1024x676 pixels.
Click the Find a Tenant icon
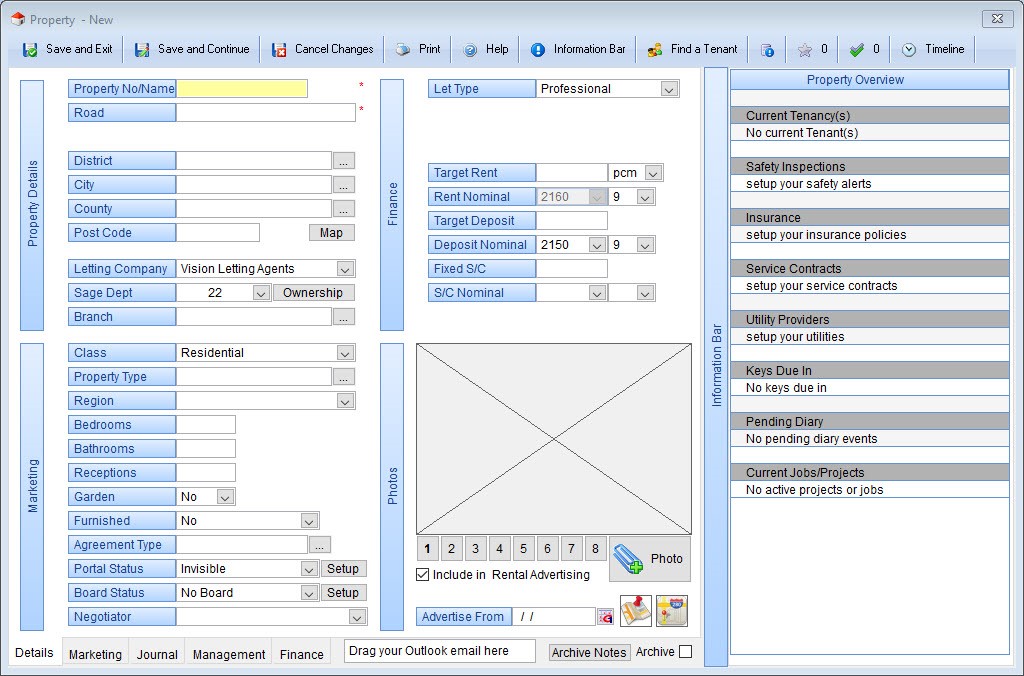coord(654,50)
